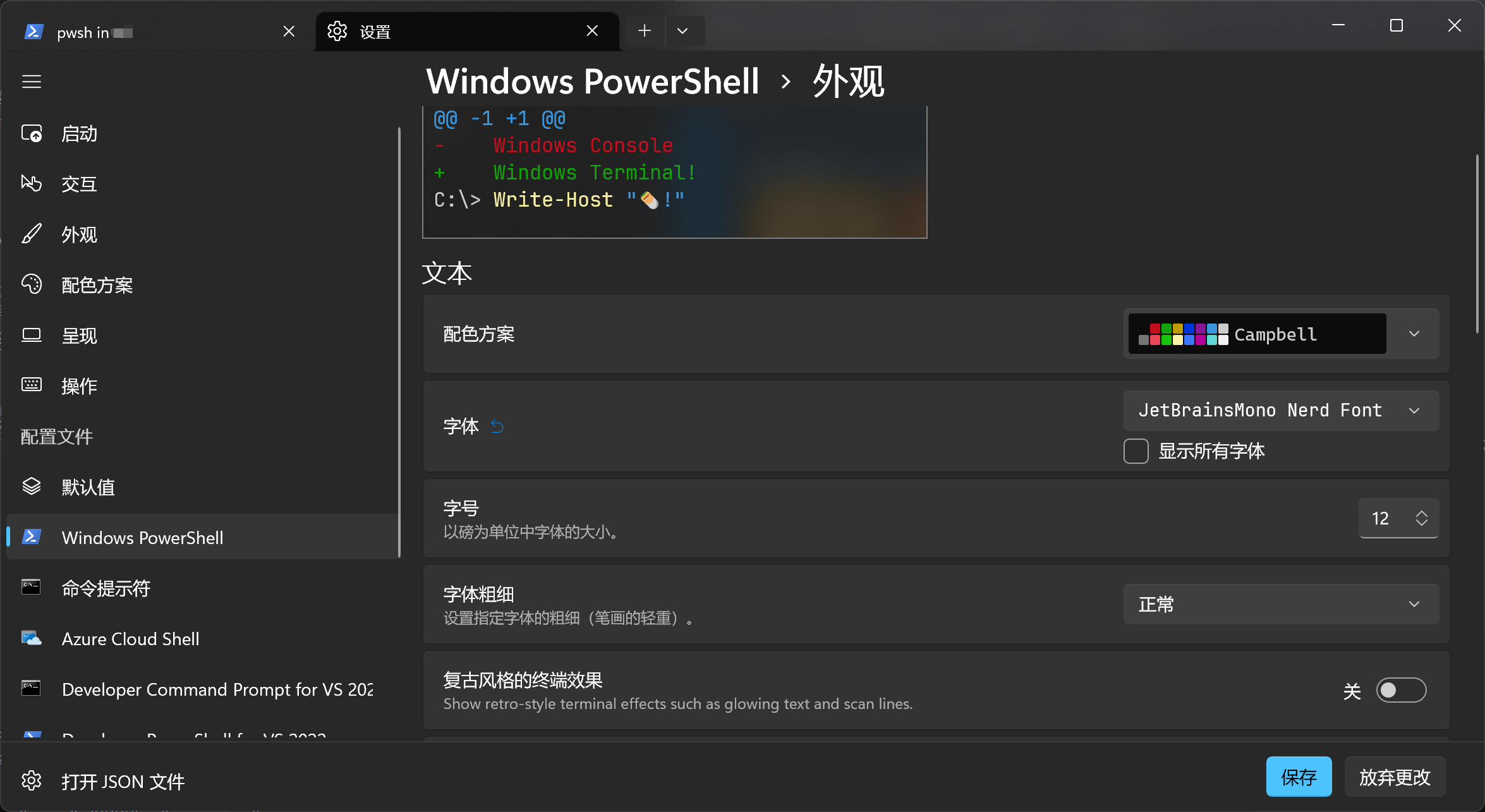Image resolution: width=1485 pixels, height=812 pixels.
Task: Open the 交互 interaction settings page
Action: point(79,185)
